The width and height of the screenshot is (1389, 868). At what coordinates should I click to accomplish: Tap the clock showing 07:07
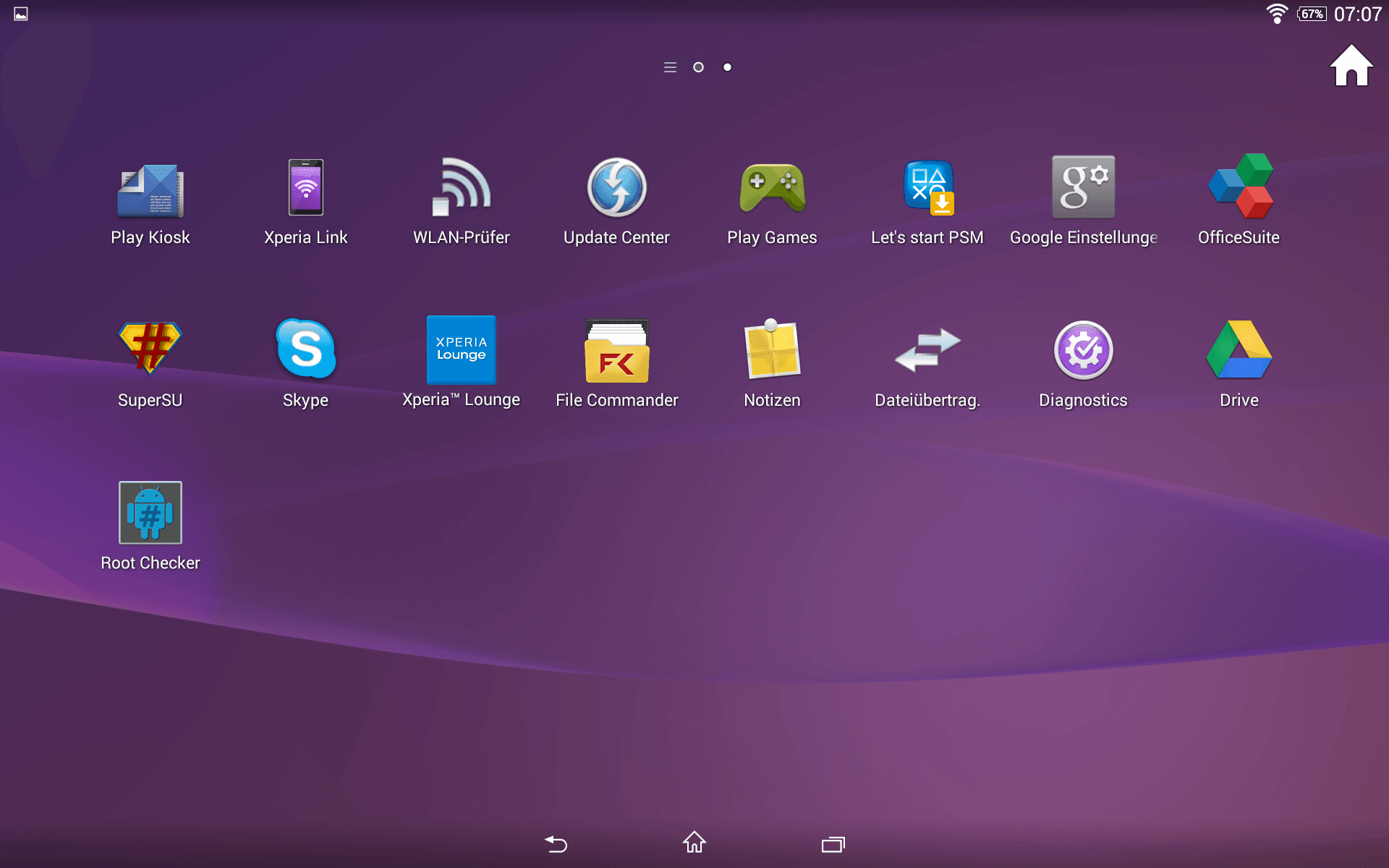[1358, 14]
